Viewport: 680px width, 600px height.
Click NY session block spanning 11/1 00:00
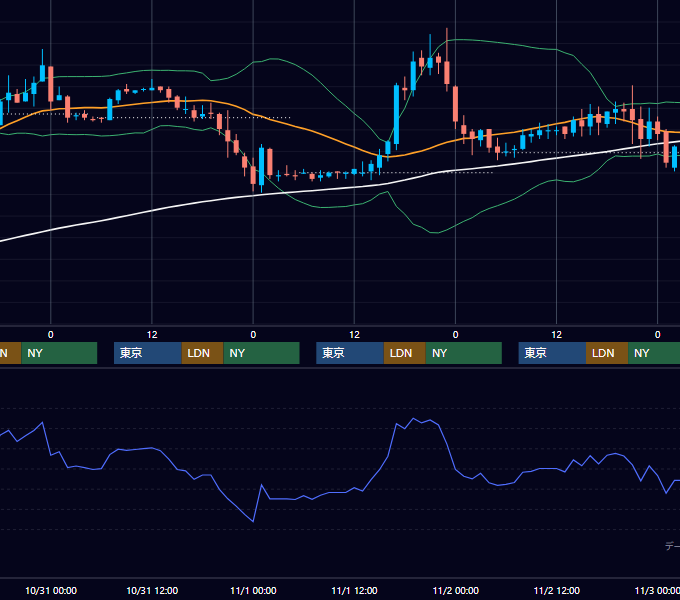[262, 353]
